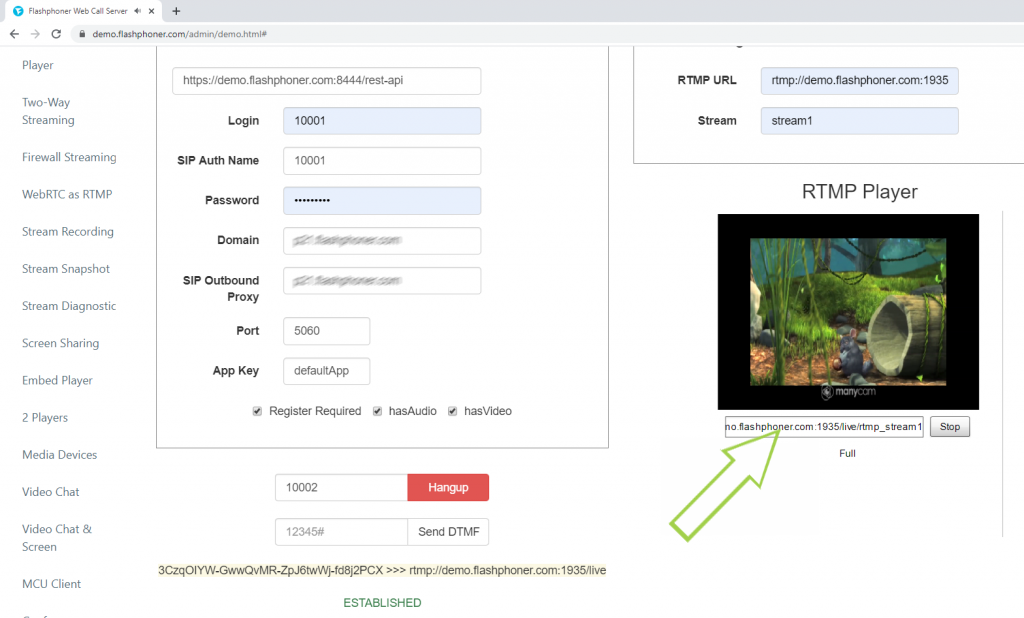1024x618 pixels.
Task: Open Stream Recording example
Action: click(x=68, y=232)
